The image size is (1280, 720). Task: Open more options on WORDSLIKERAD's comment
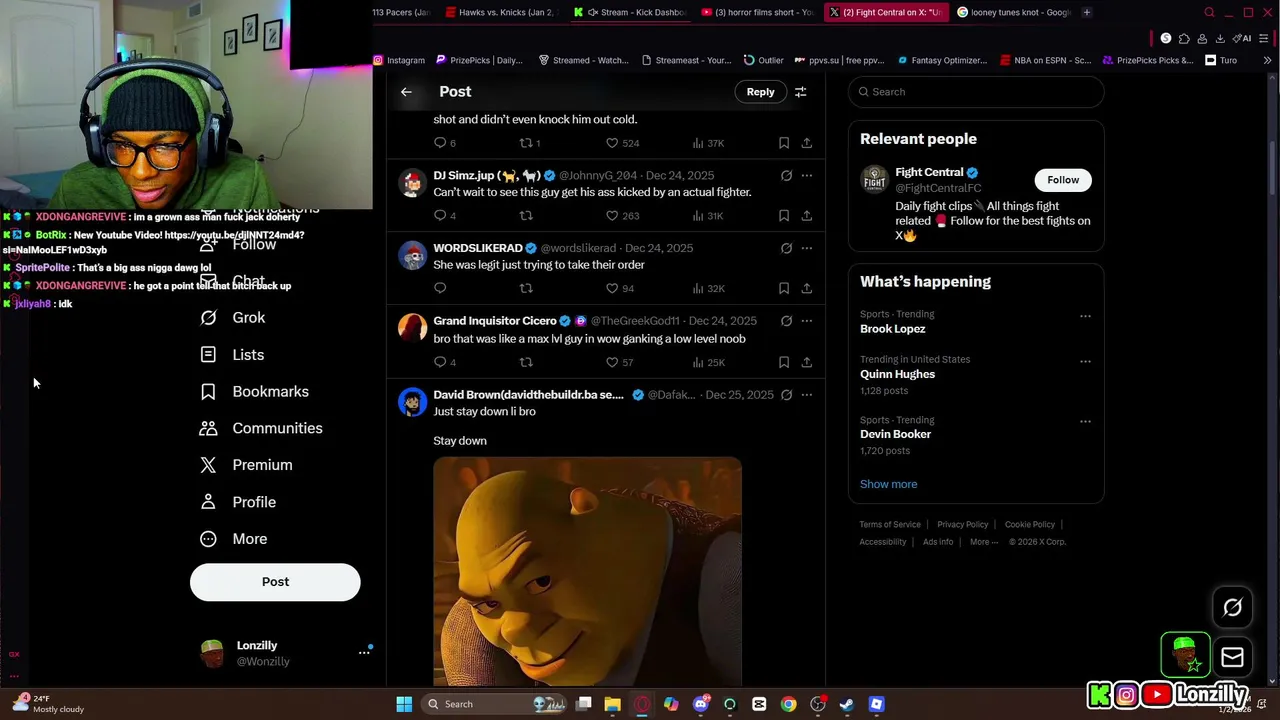807,248
